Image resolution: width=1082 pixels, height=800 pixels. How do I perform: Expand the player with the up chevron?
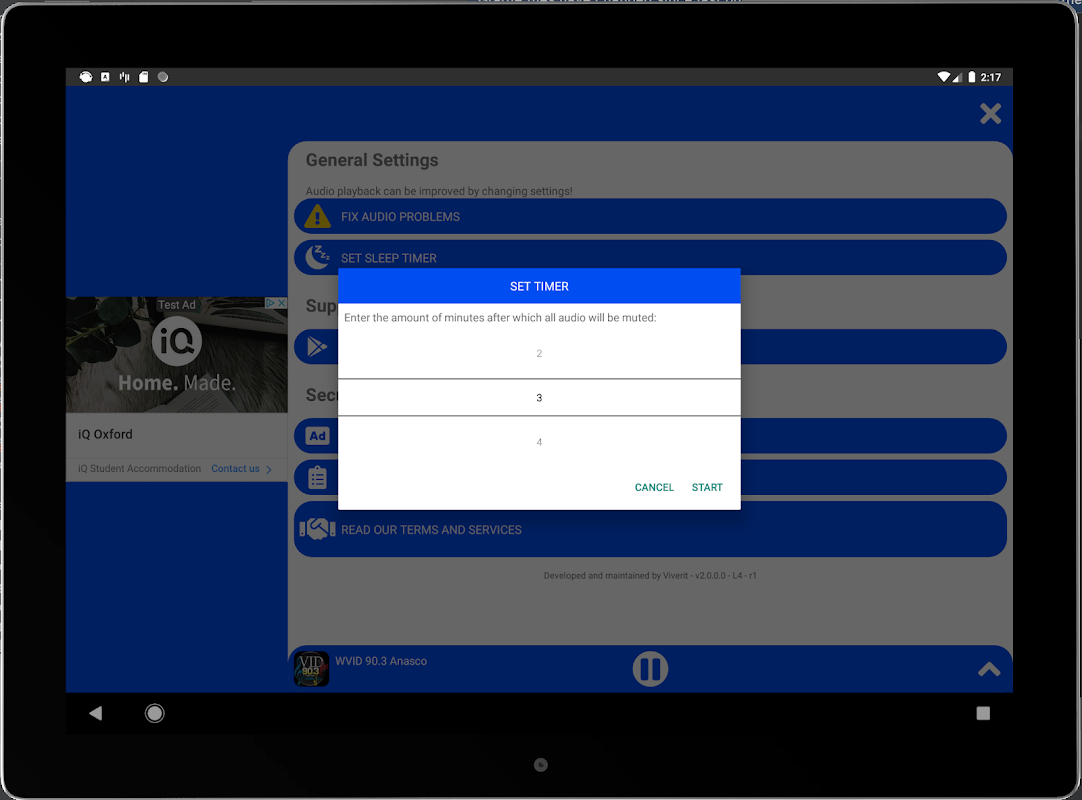click(x=989, y=669)
